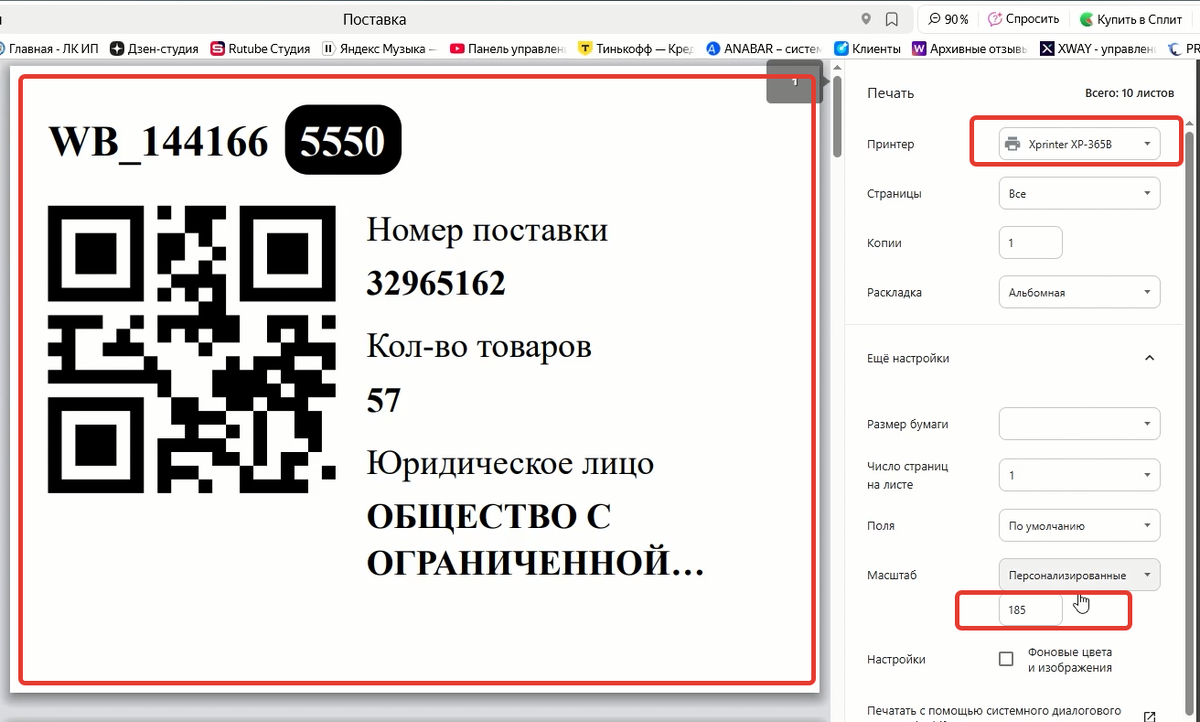Click the Панель управления bookmark favicon
This screenshot has width=1200, height=722.
point(455,47)
